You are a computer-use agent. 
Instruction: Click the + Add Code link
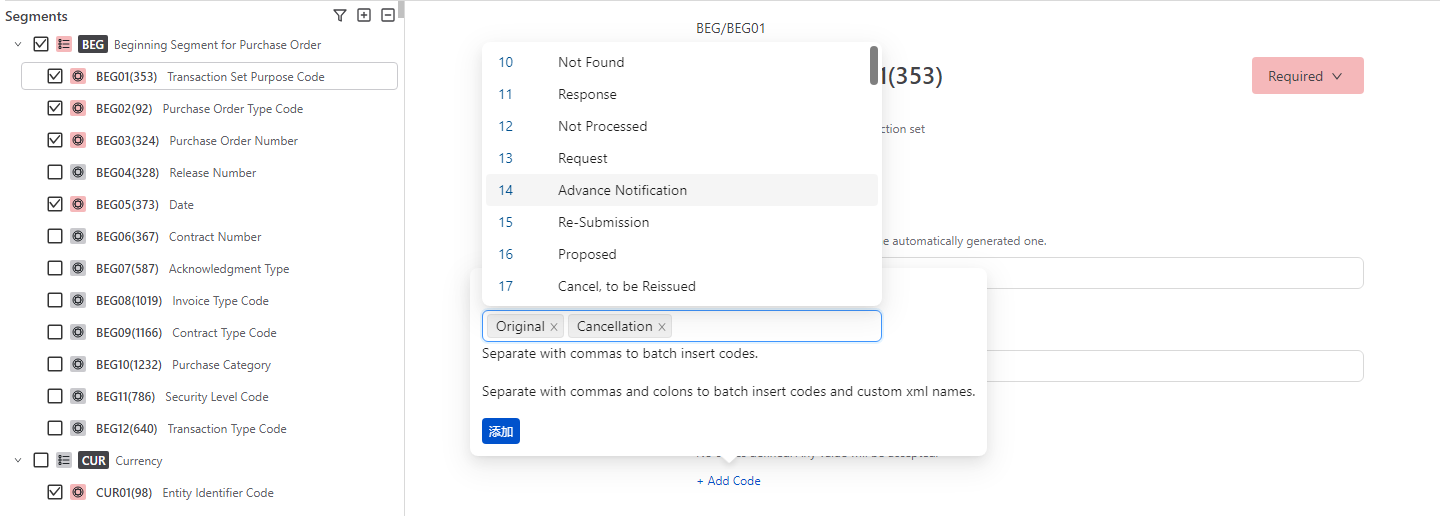pyautogui.click(x=729, y=481)
